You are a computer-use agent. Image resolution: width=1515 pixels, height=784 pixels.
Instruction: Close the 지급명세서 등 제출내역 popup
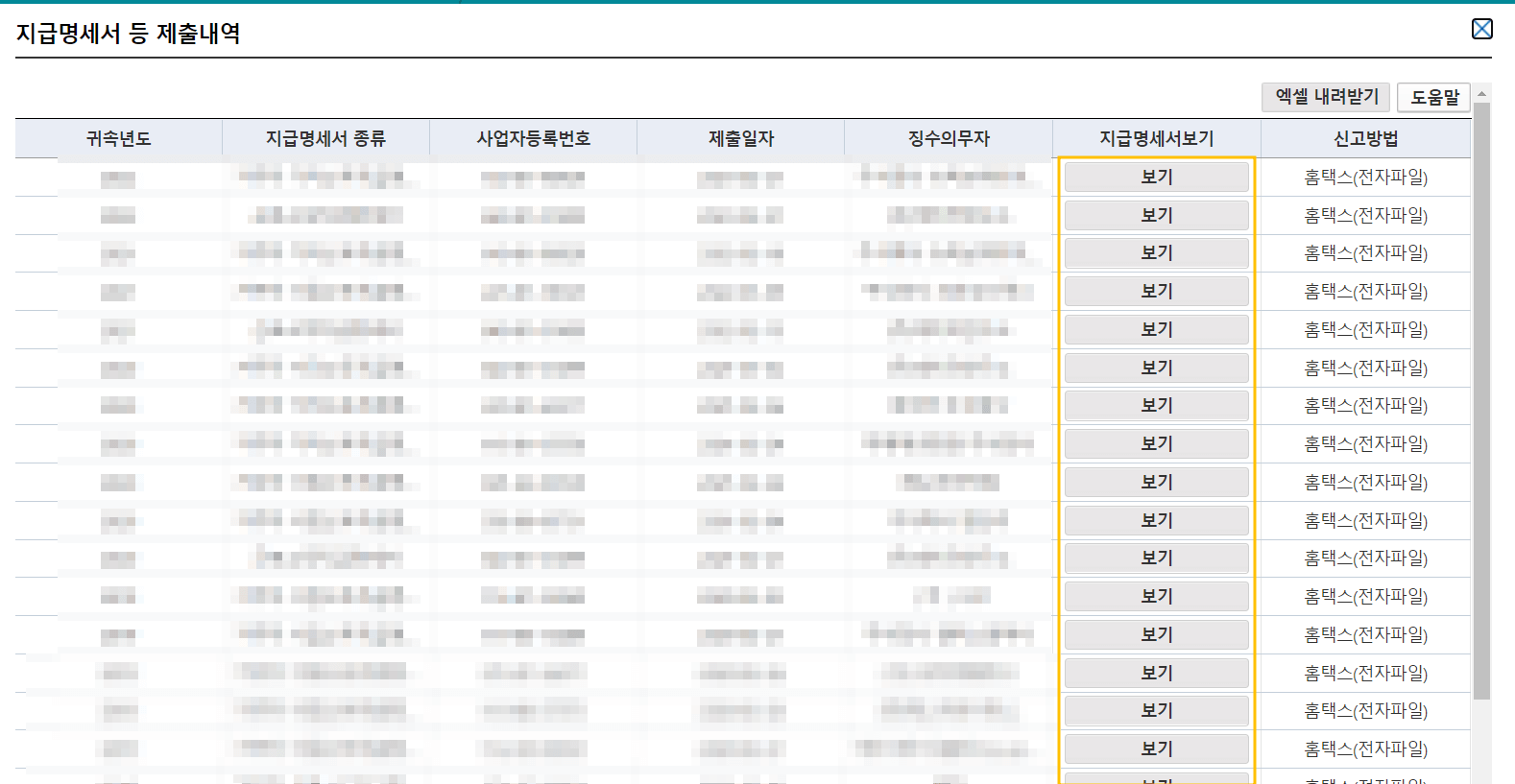1481,29
